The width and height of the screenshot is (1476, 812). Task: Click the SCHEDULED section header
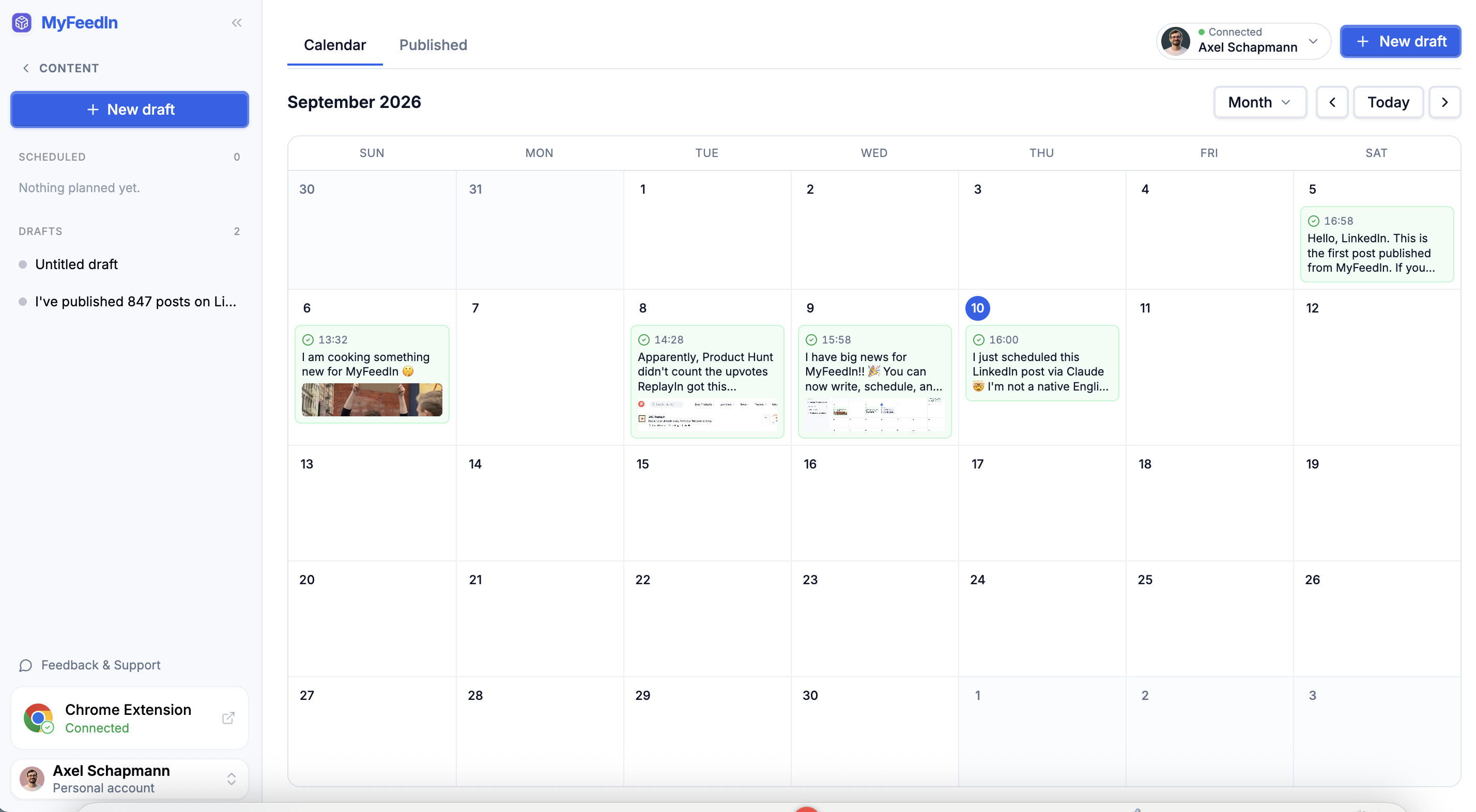[x=52, y=157]
